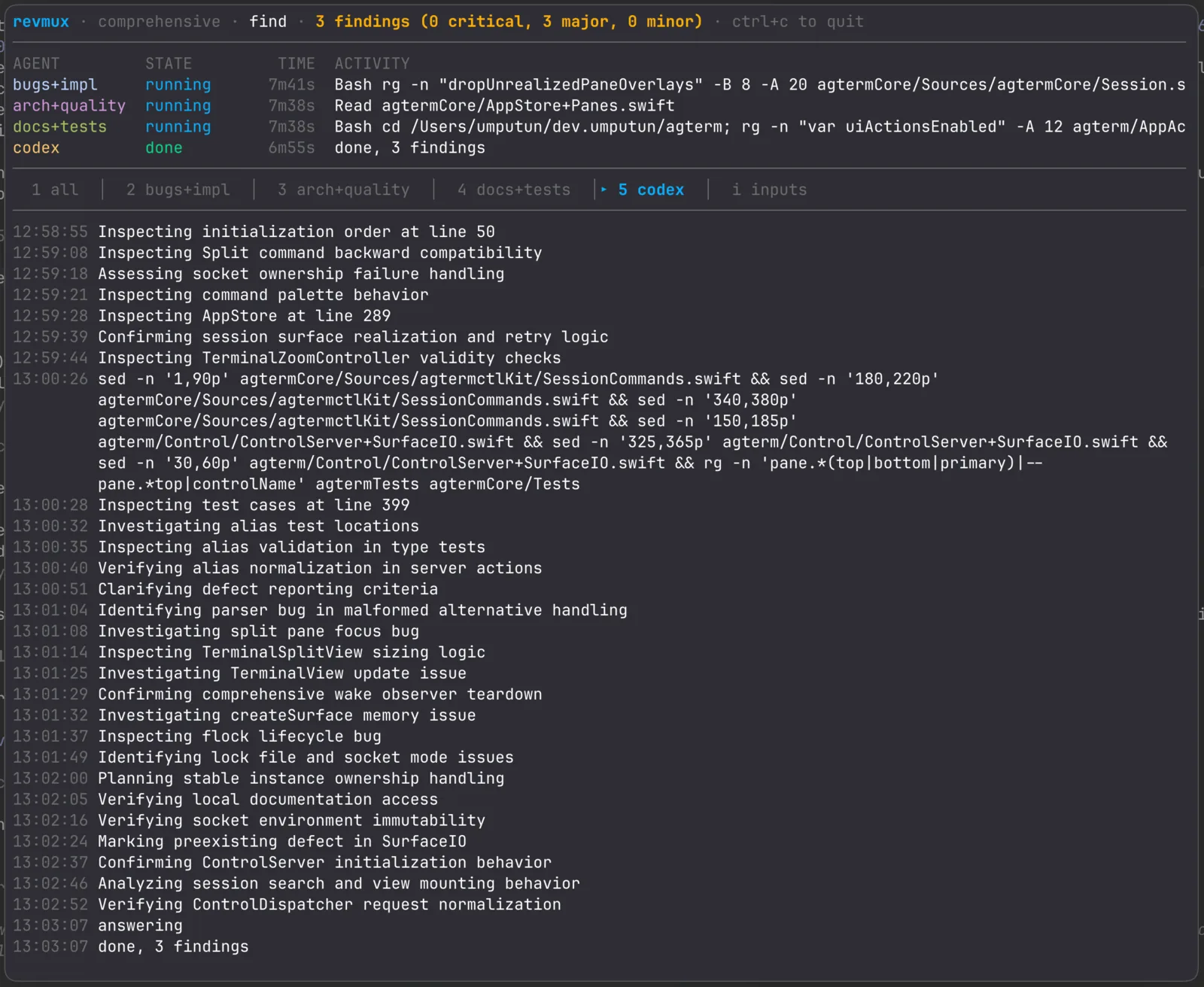Click the 'running' state for bugs+impl

(x=178, y=85)
